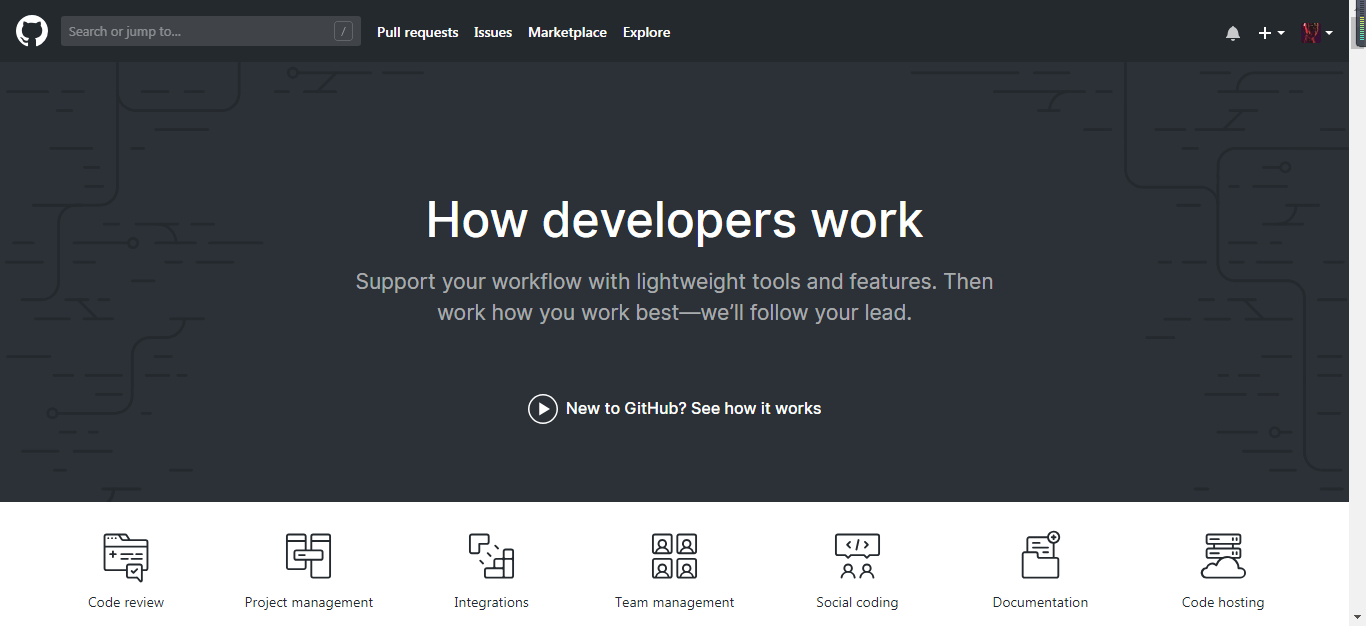This screenshot has width=1366, height=626.
Task: Click the Project management board icon
Action: (x=308, y=555)
